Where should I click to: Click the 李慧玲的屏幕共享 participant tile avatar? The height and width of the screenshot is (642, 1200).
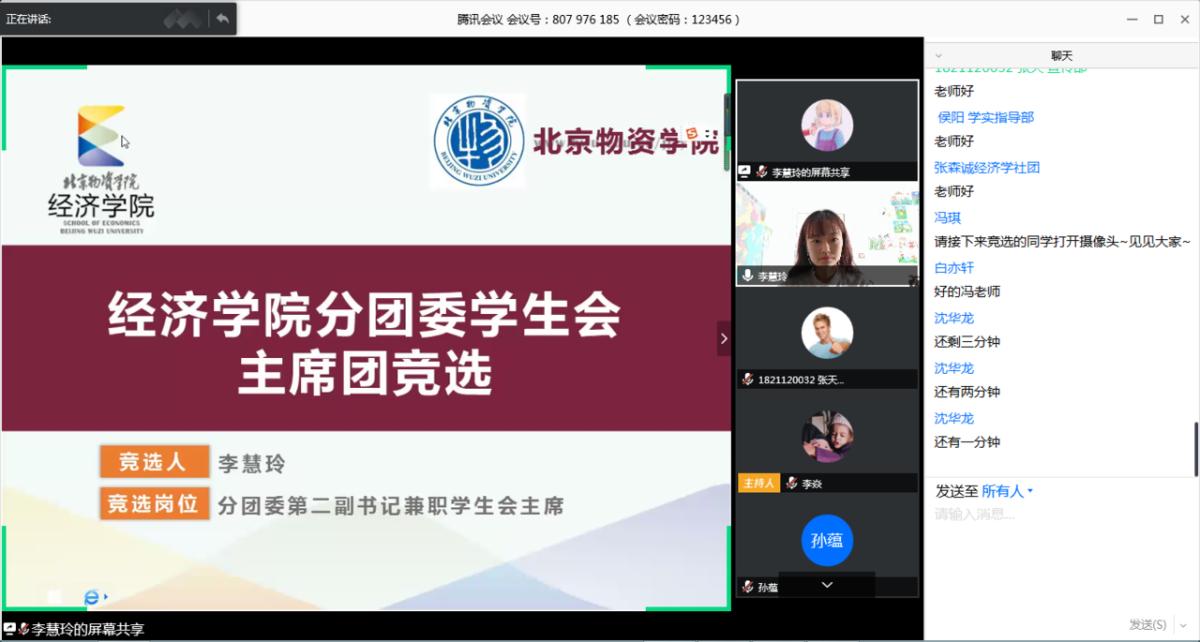[x=827, y=126]
